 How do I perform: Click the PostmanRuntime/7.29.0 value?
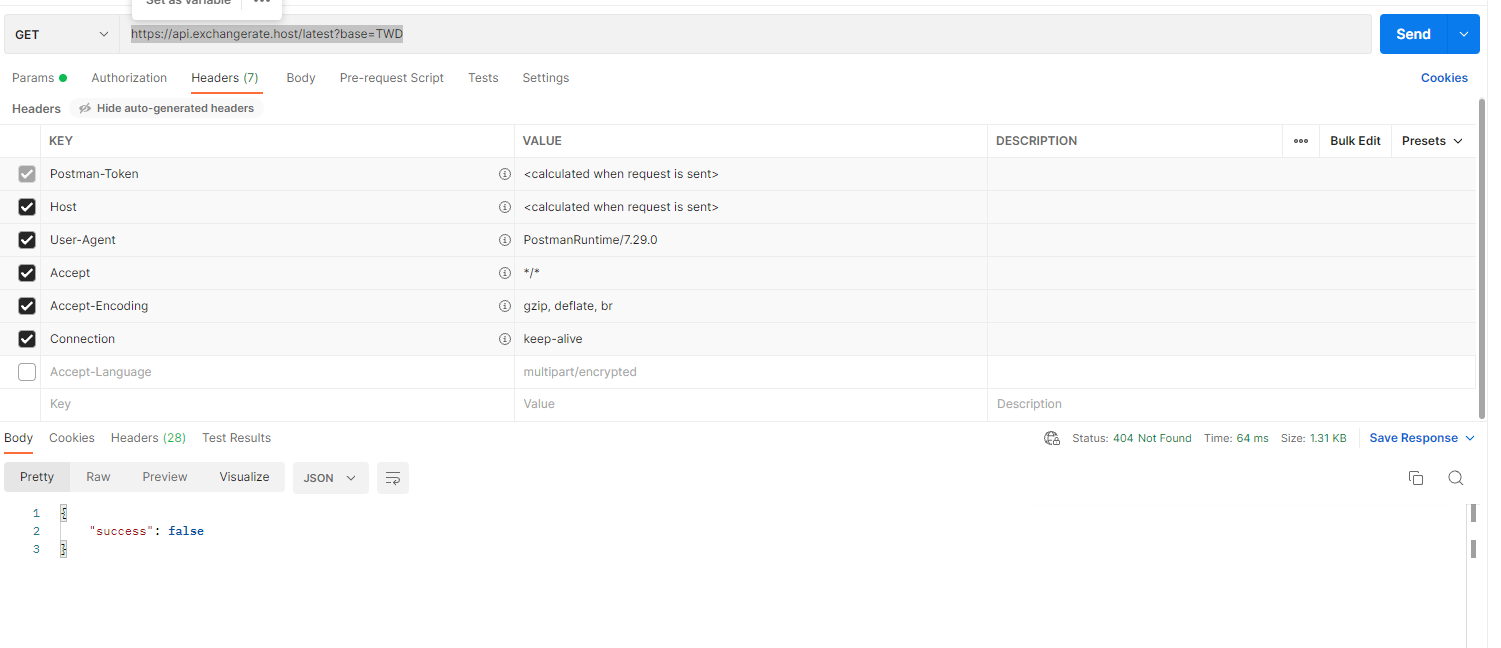[x=590, y=240]
